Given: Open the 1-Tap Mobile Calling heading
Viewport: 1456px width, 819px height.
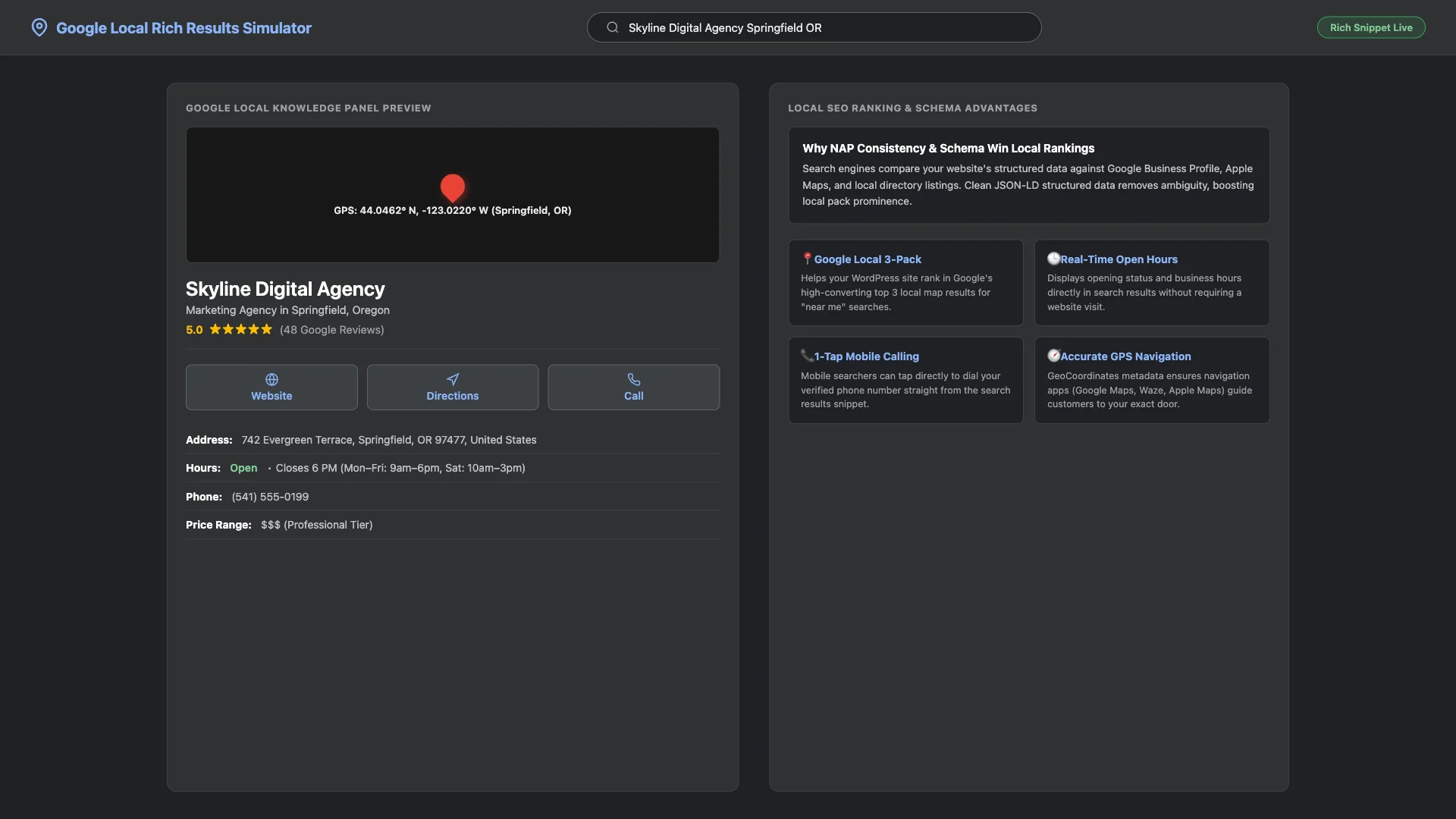Looking at the screenshot, I should point(866,356).
